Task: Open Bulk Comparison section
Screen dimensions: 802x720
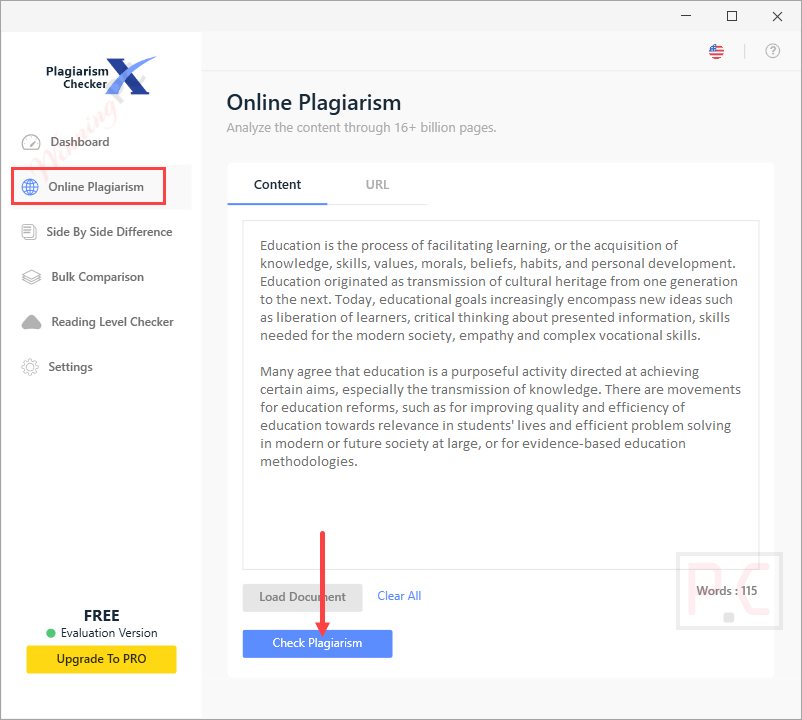Action: (x=97, y=277)
